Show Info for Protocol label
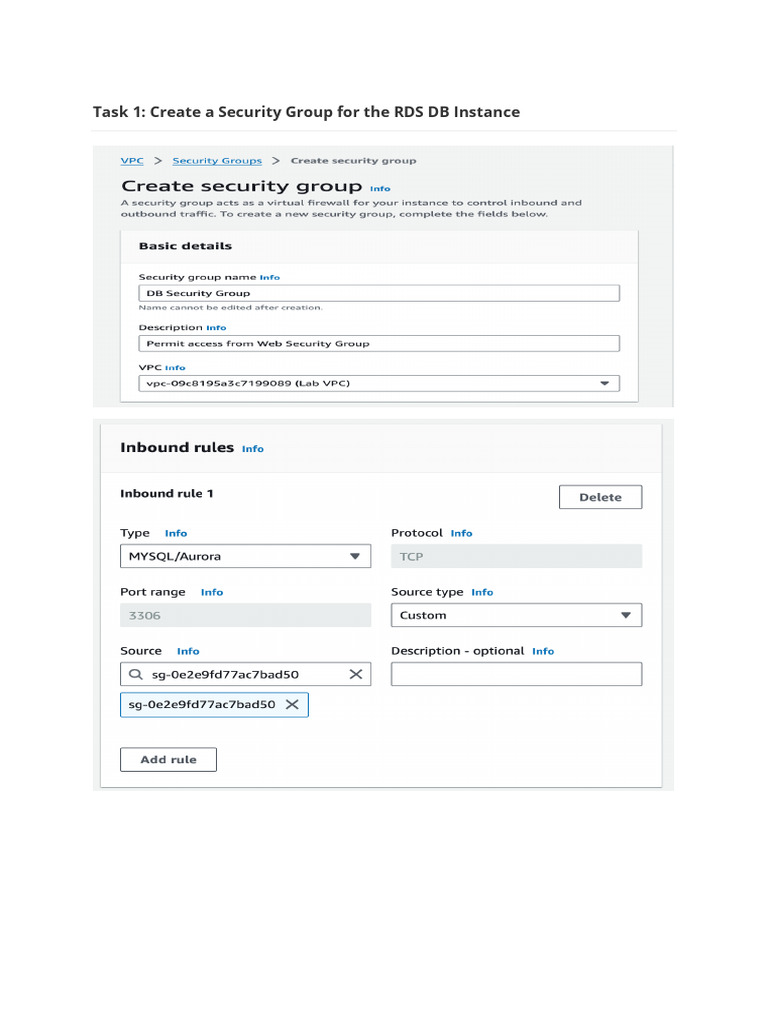This screenshot has width=768, height=1024. [x=461, y=533]
